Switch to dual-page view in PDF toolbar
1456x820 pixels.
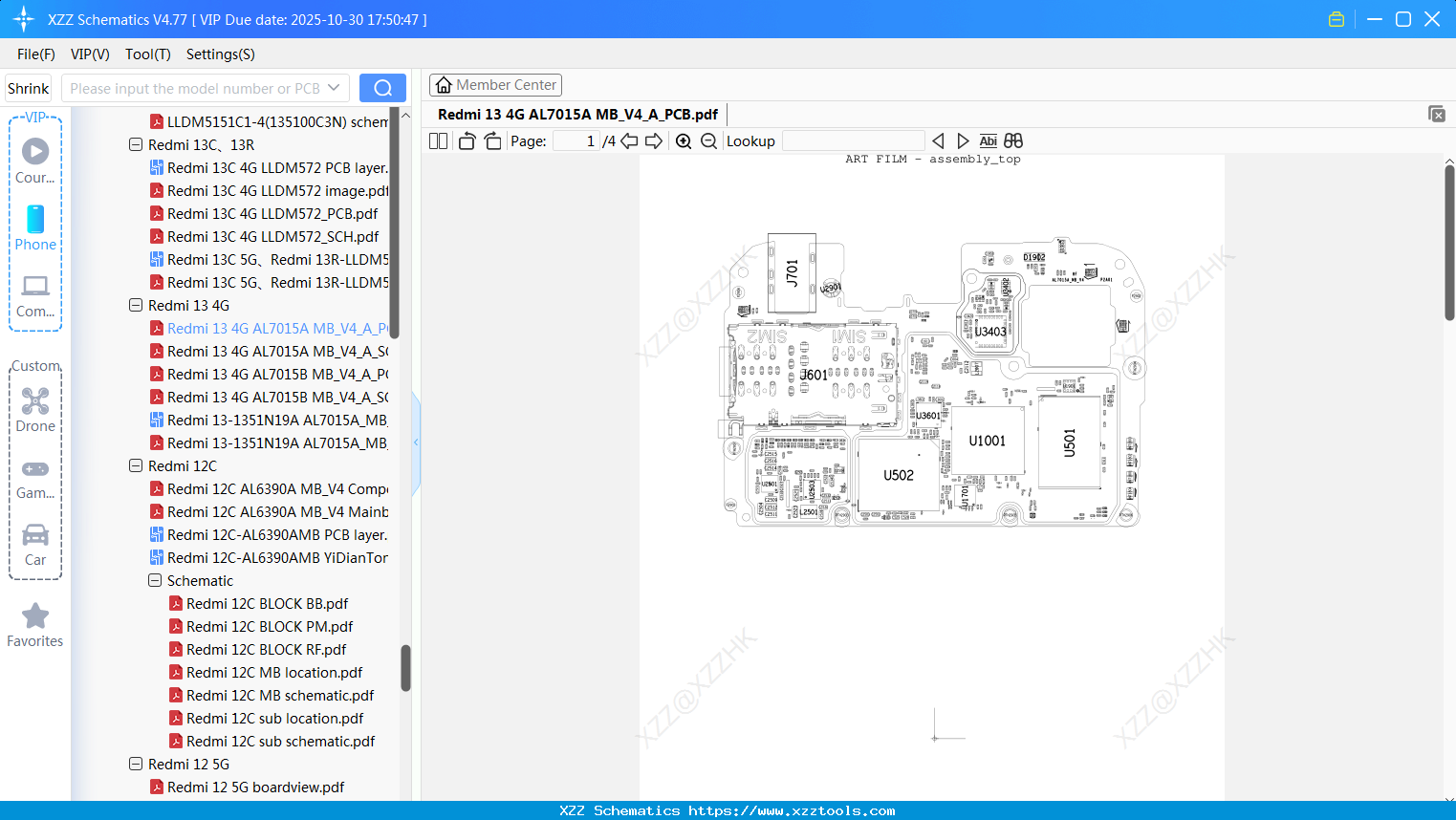click(x=438, y=140)
